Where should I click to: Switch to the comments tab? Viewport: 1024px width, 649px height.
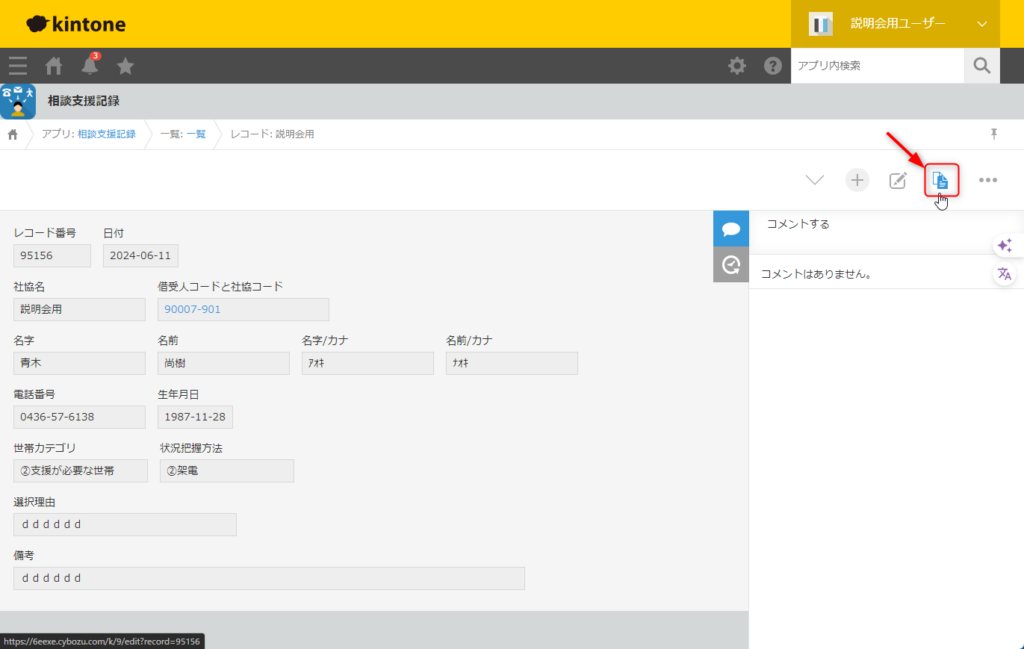(x=731, y=229)
